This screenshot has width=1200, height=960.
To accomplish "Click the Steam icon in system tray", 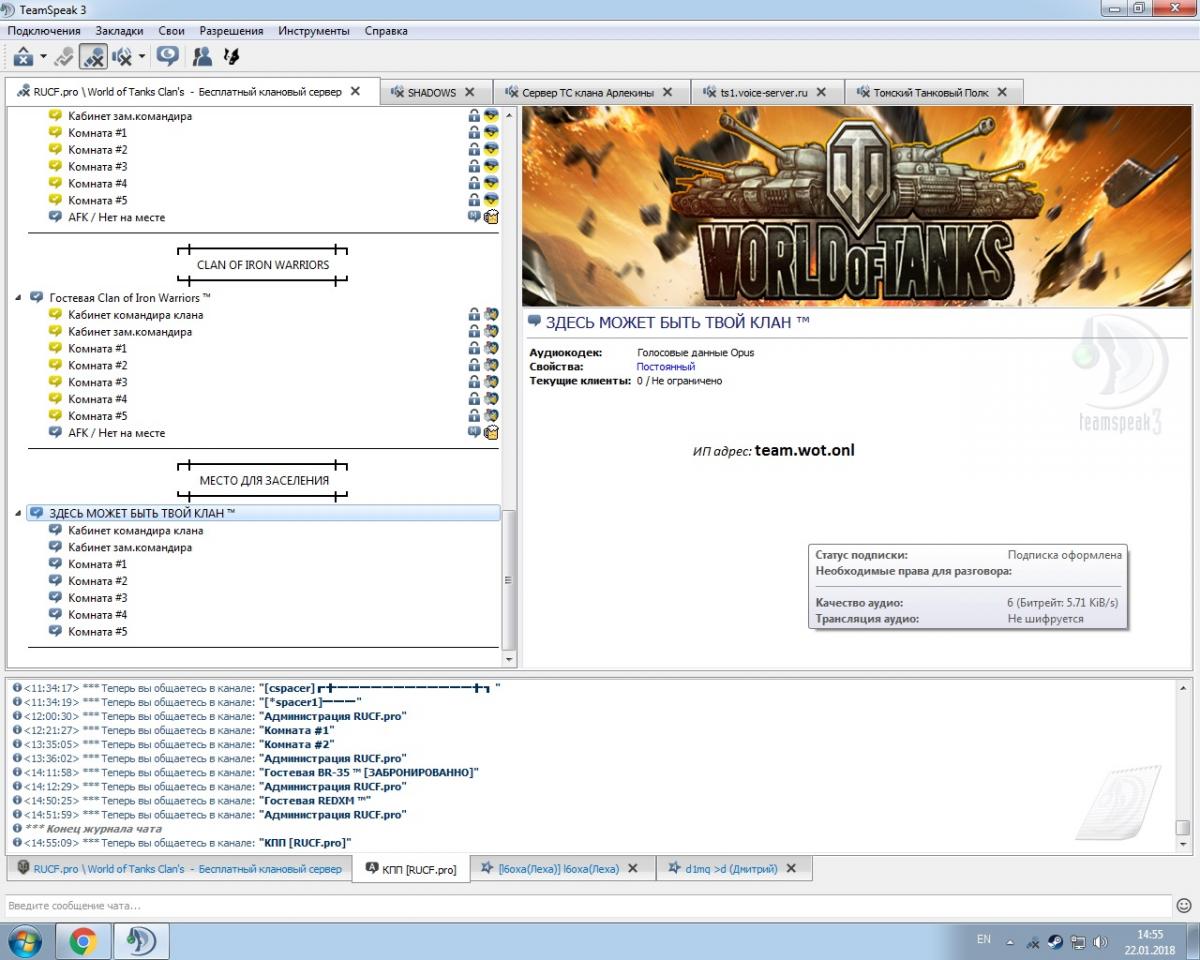I will point(1055,941).
